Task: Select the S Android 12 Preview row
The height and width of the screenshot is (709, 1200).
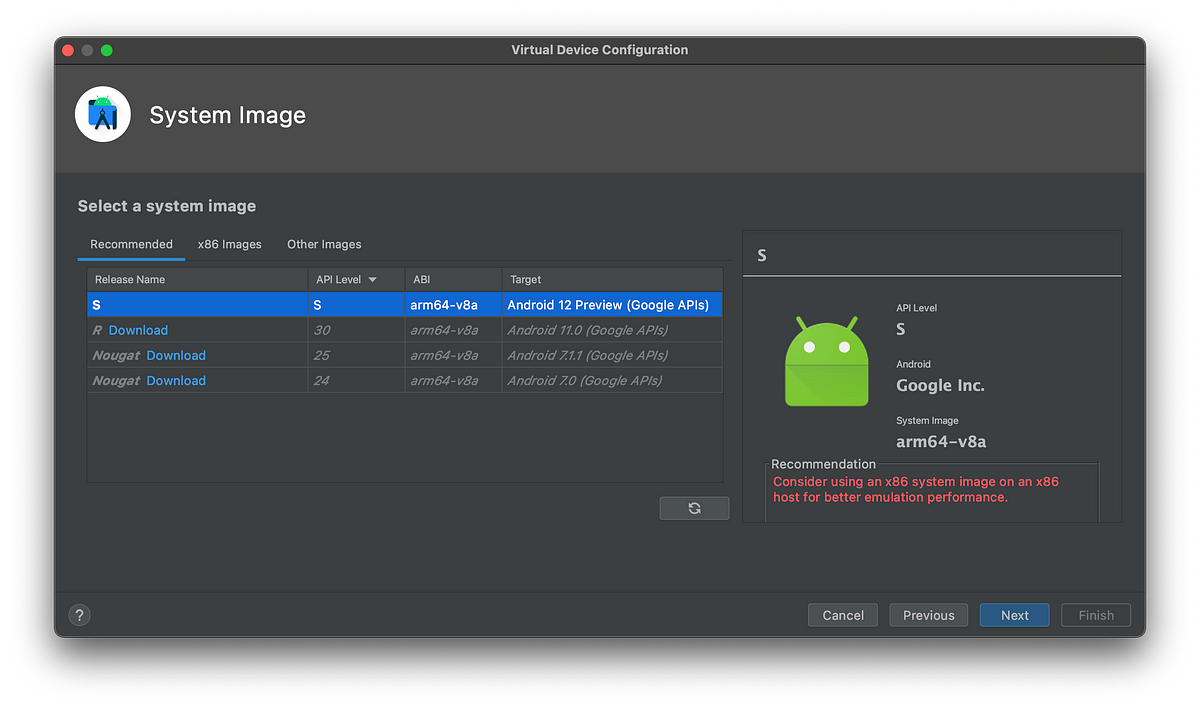Action: coord(404,305)
